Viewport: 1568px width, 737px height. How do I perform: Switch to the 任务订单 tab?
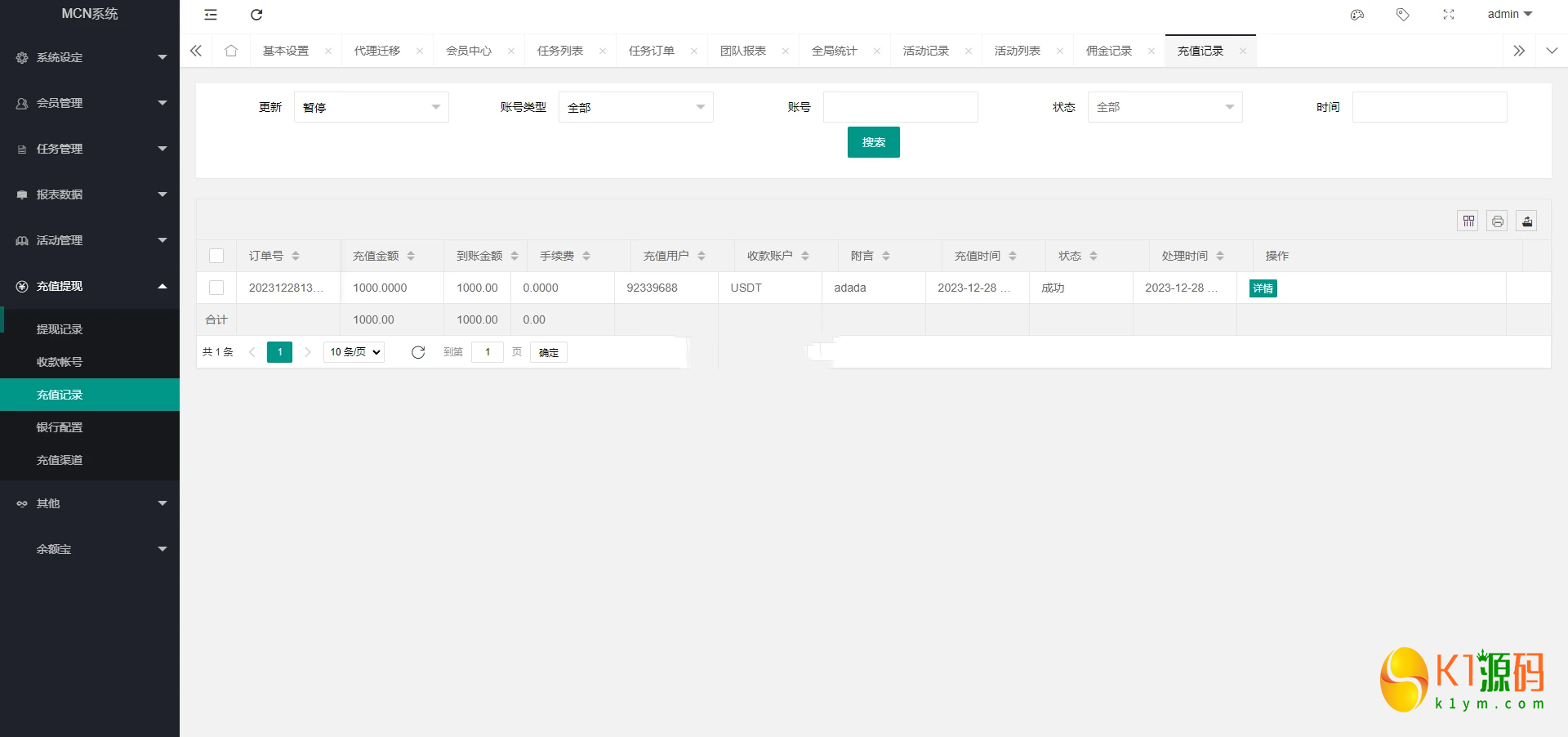652,51
